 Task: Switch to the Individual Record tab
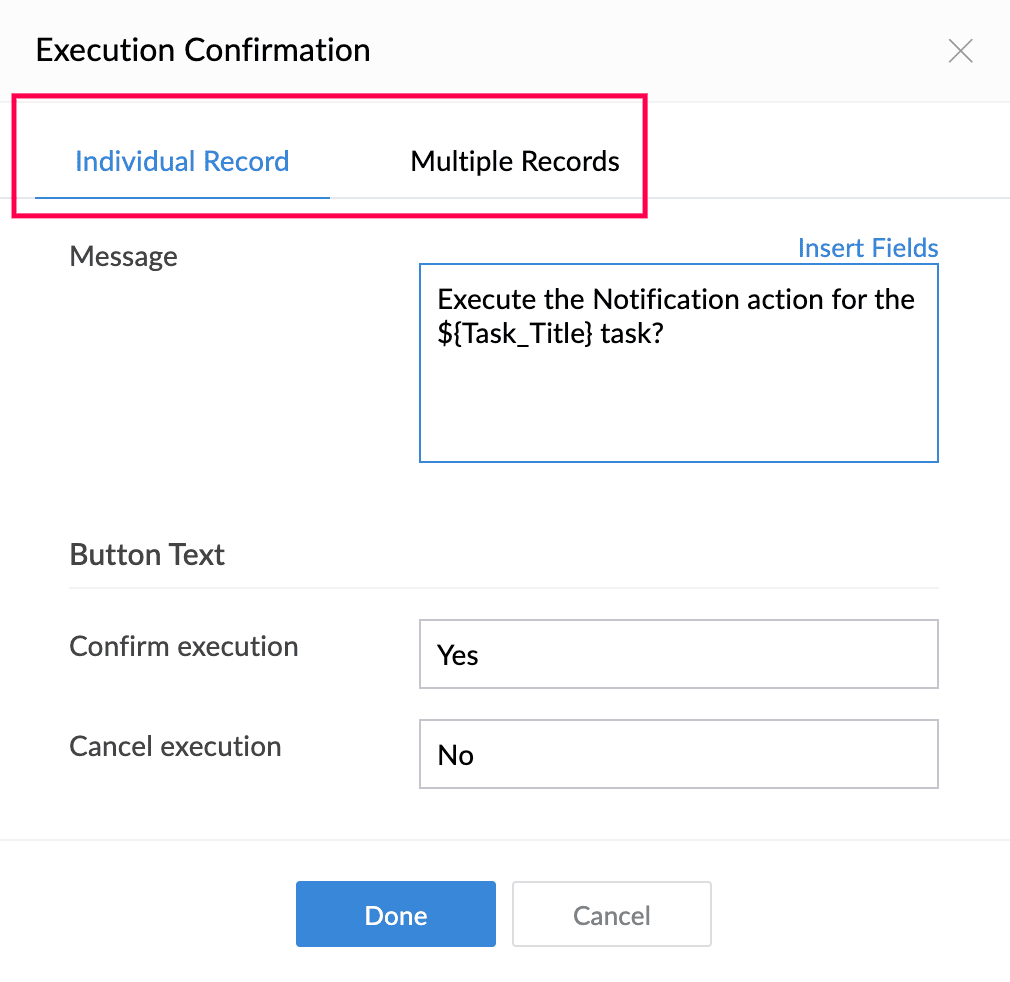click(x=182, y=161)
